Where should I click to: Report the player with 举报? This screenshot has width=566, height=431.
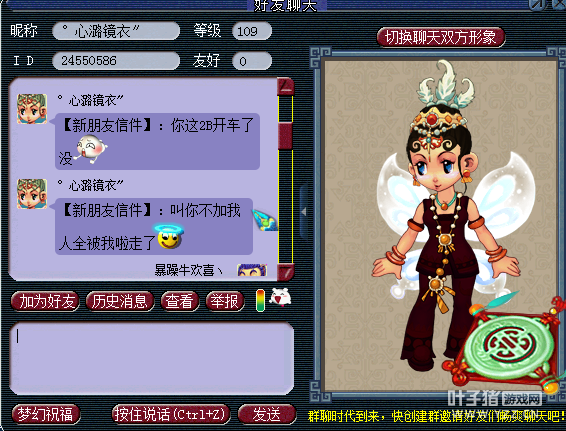click(x=225, y=301)
